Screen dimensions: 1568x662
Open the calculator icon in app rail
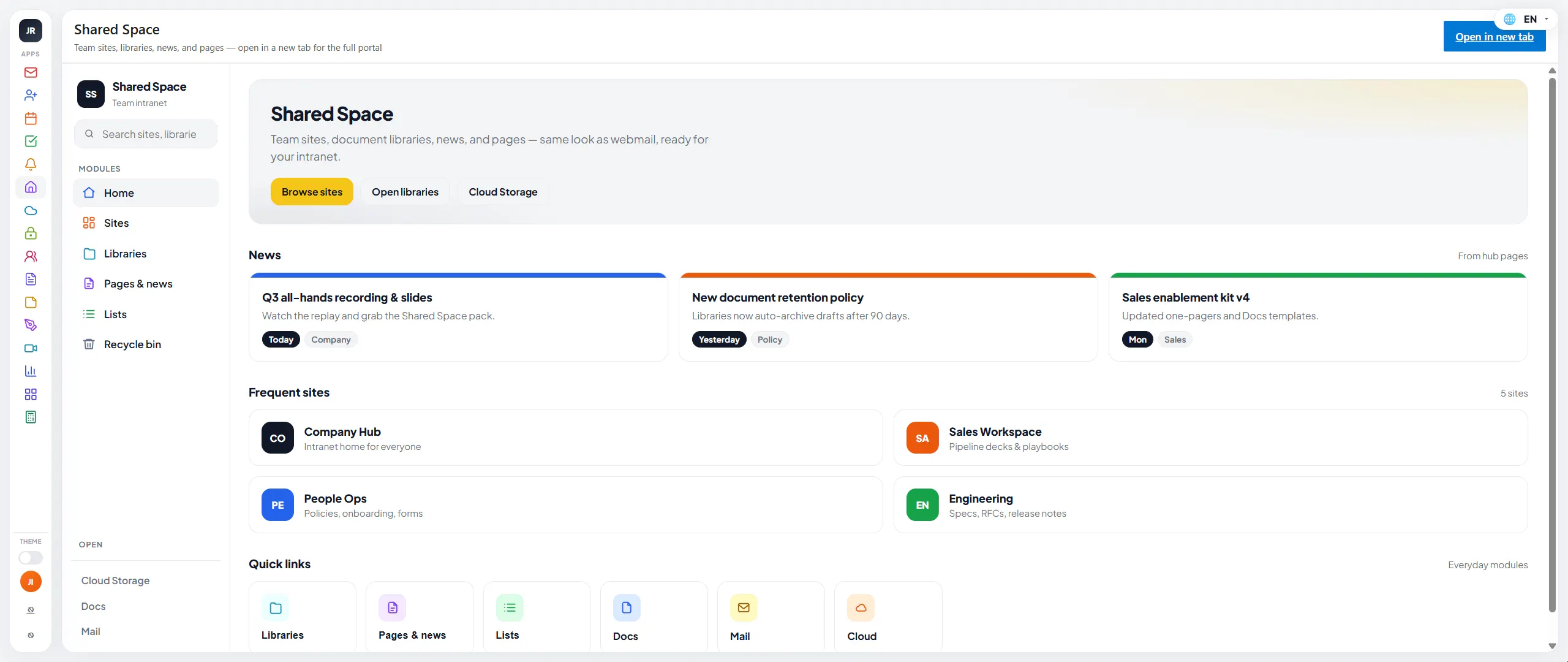click(x=31, y=417)
